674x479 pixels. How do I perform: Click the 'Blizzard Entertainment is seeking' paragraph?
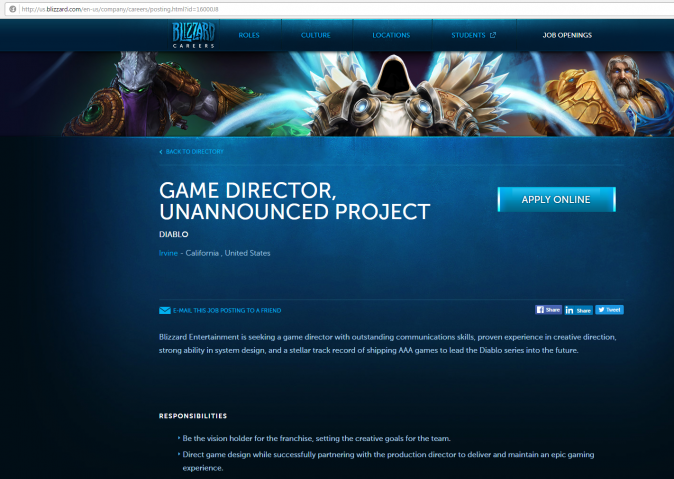point(388,344)
